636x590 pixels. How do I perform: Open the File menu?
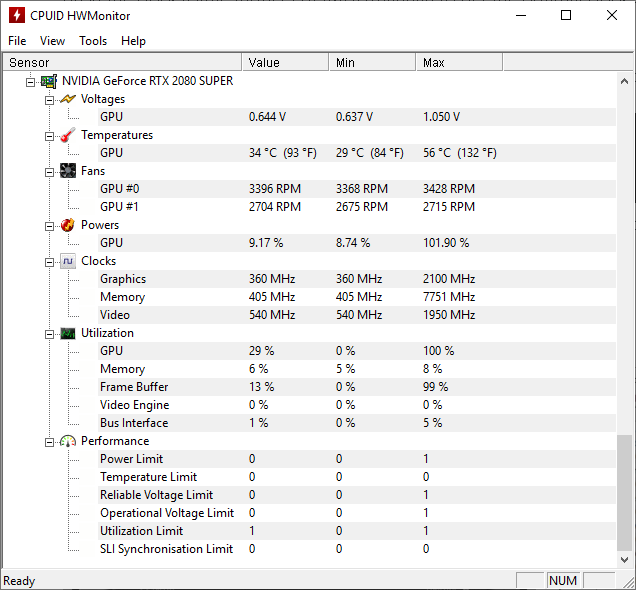(17, 41)
